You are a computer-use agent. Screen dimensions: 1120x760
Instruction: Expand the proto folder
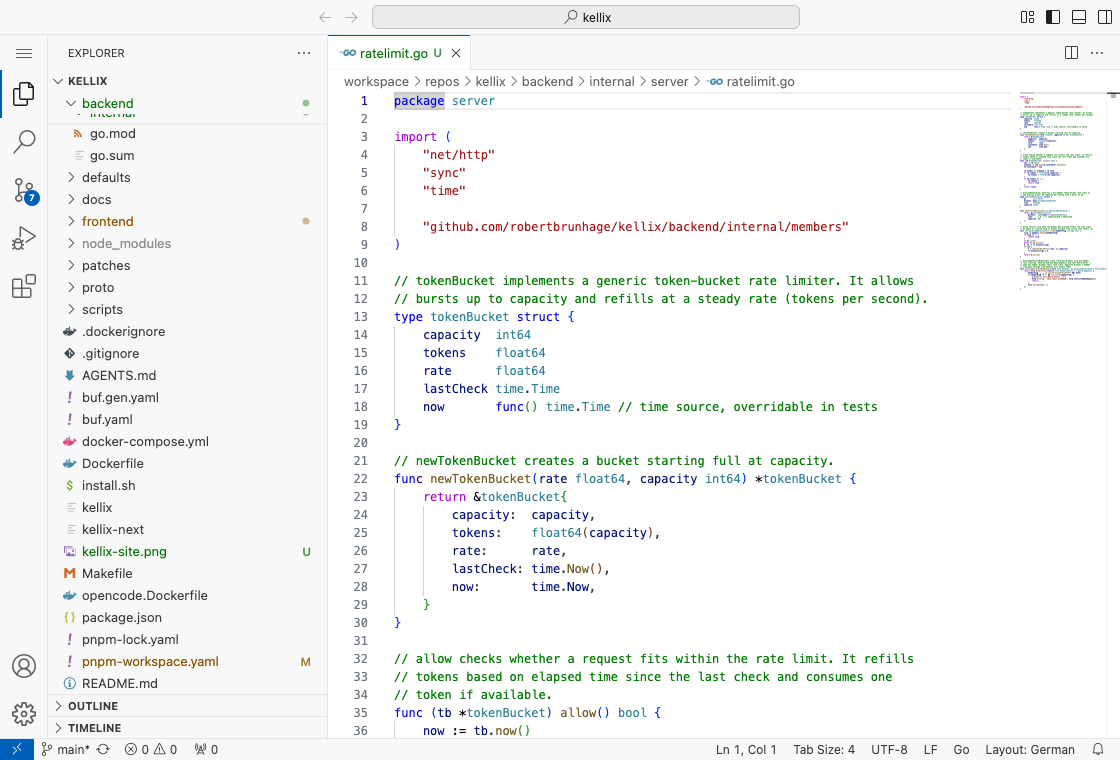[x=188, y=287]
